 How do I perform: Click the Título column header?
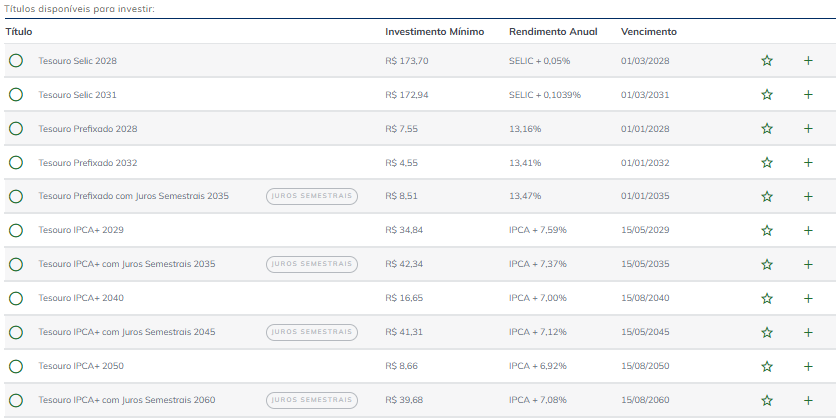coord(19,32)
